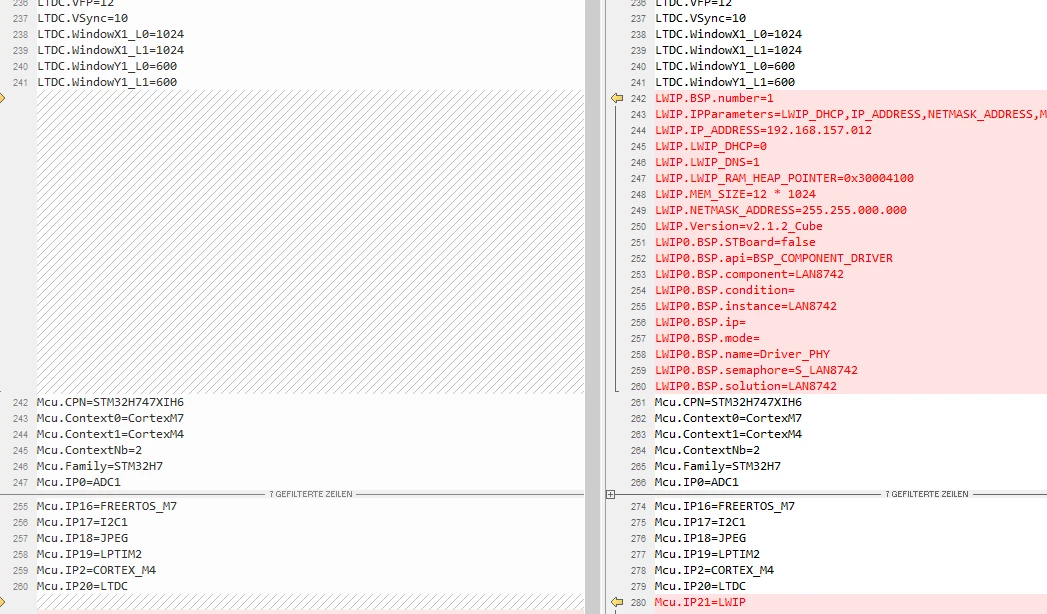Click right pane line 278 Mcu.IP2=CORTEX_M4

click(x=714, y=571)
